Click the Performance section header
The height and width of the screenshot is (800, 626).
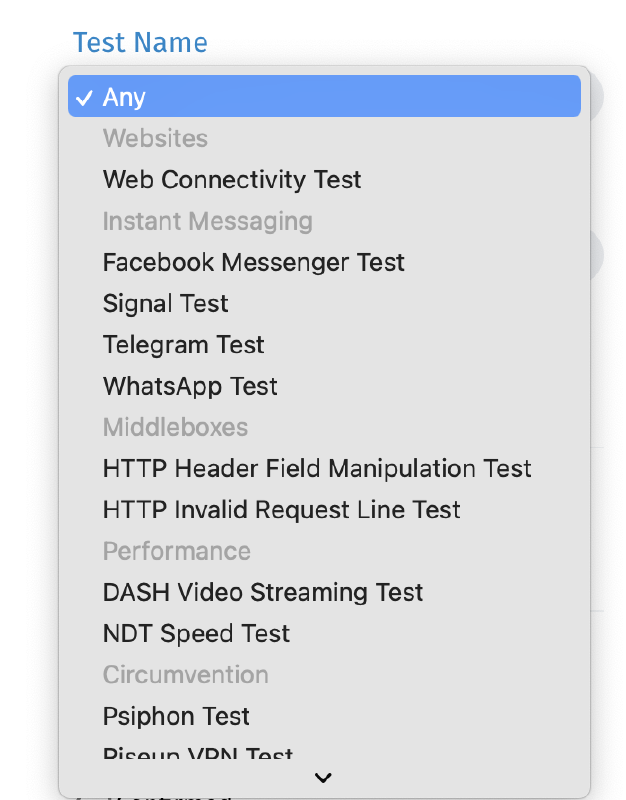(177, 551)
